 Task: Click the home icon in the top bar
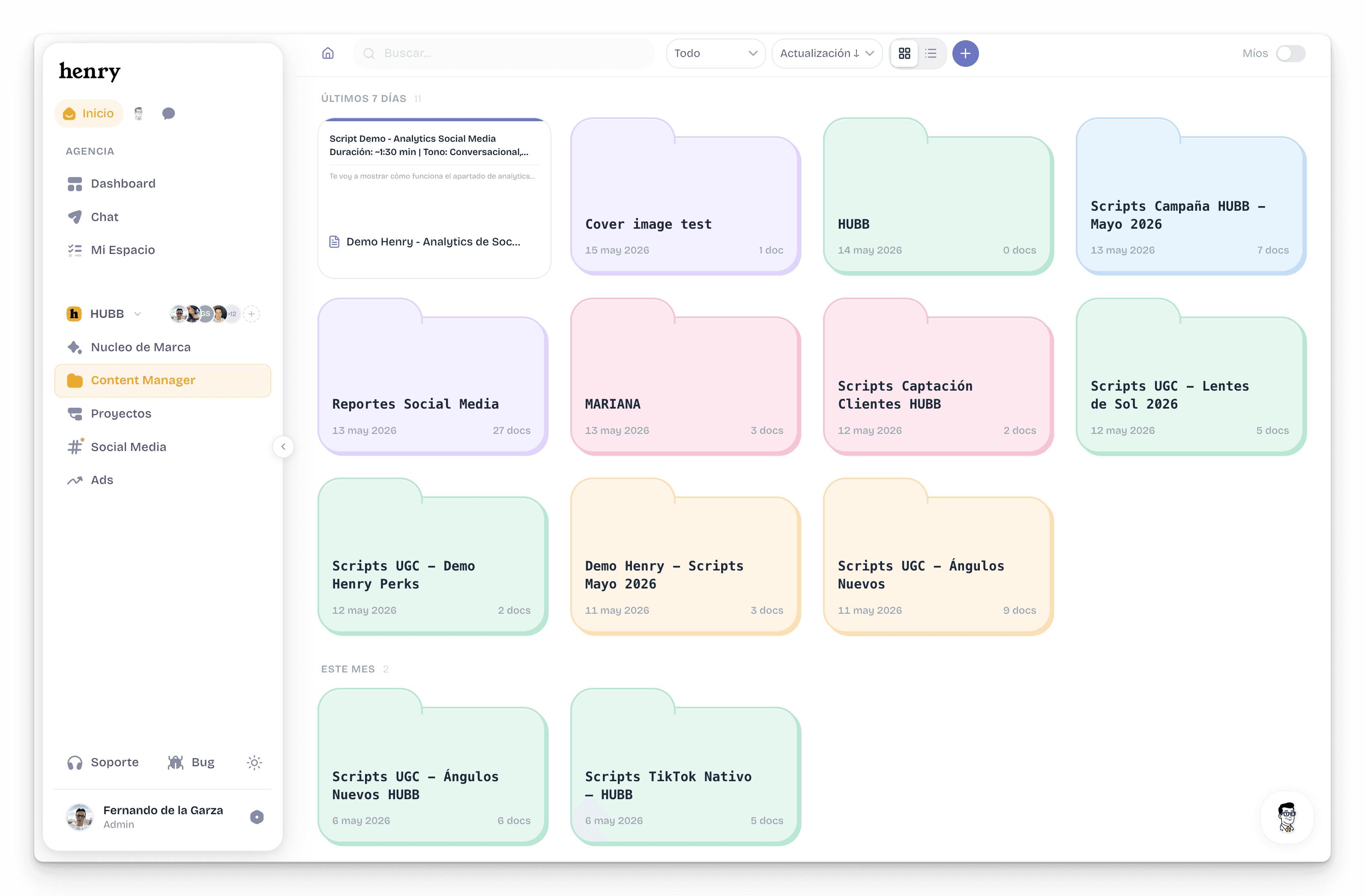coord(327,53)
